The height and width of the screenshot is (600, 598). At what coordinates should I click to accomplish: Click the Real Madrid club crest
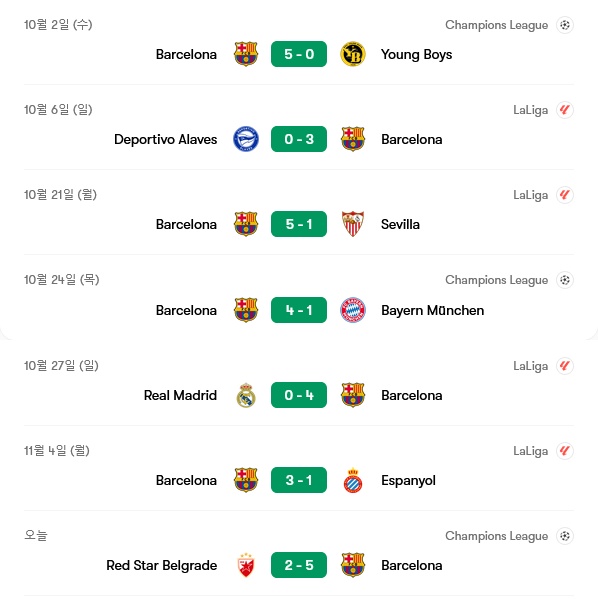pos(246,395)
